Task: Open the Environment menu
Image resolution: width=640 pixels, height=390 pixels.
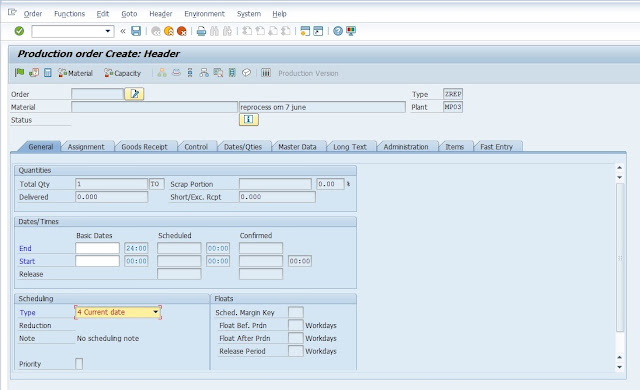Action: pyautogui.click(x=204, y=14)
